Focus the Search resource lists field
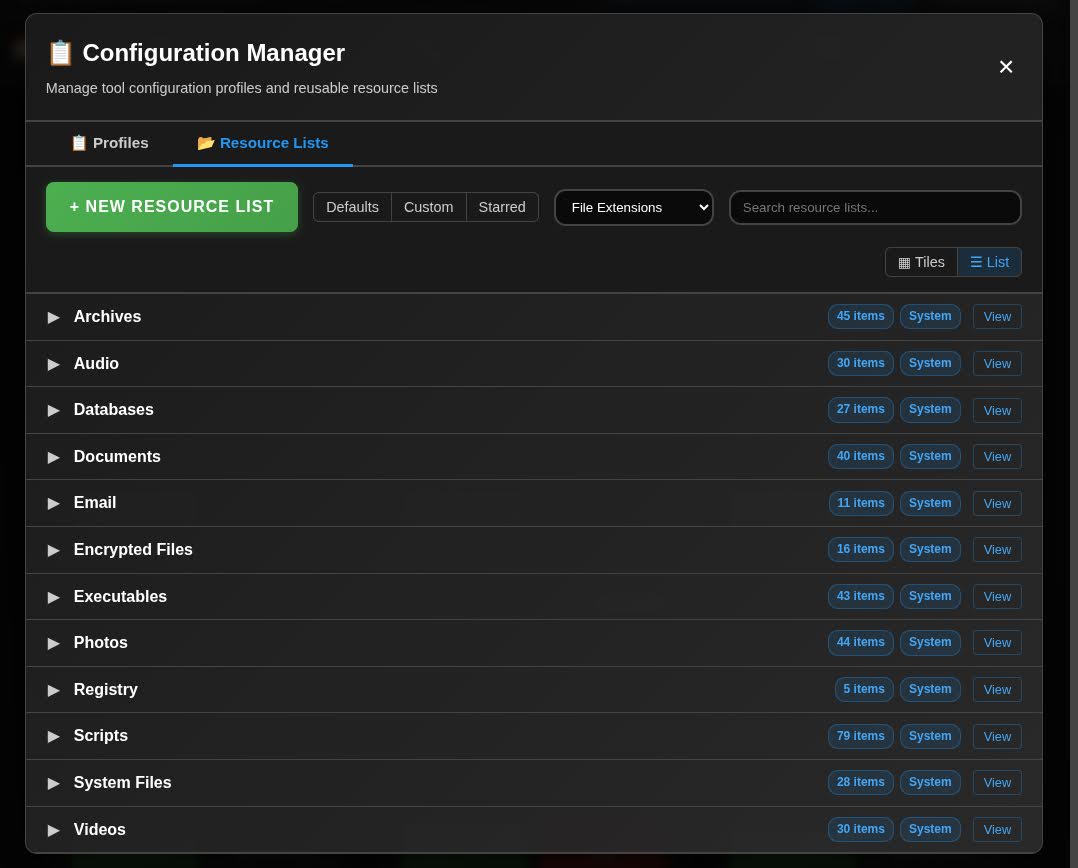 tap(874, 208)
